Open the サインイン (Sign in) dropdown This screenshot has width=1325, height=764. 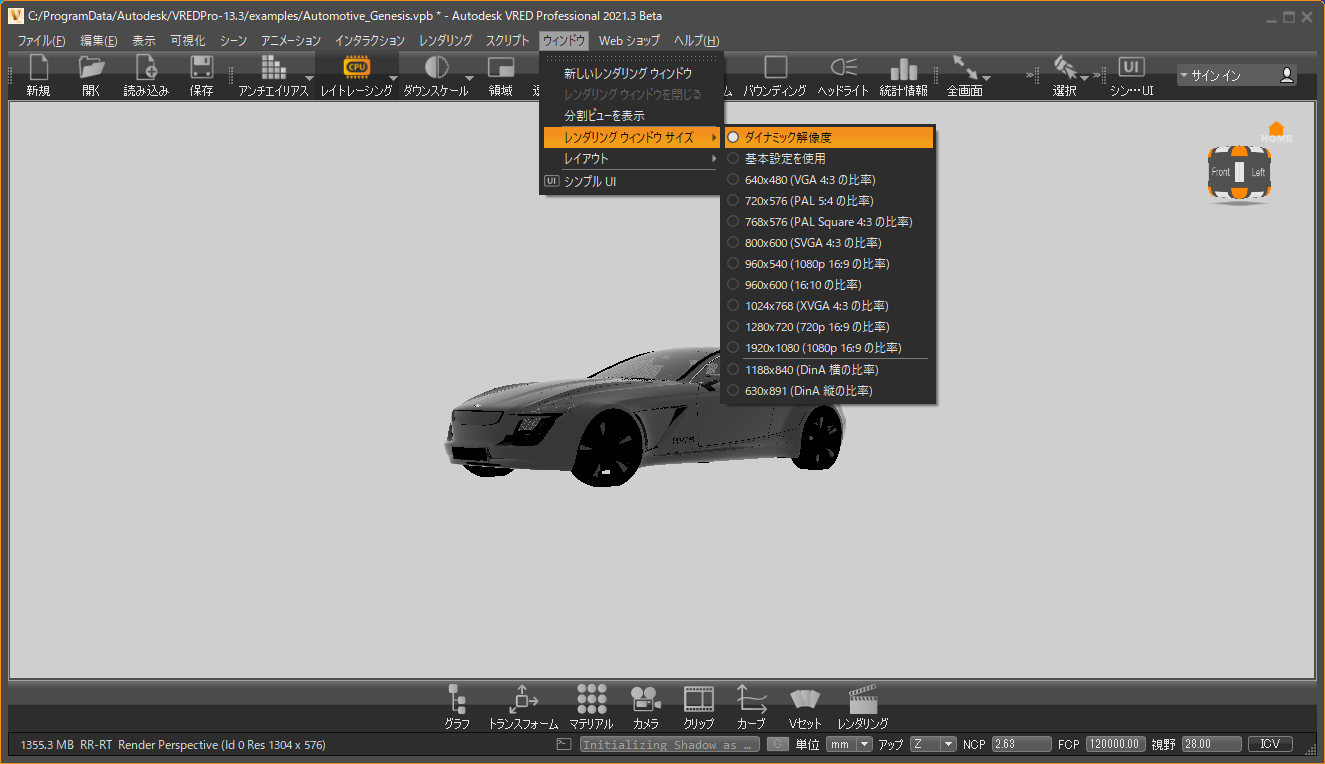point(1237,75)
